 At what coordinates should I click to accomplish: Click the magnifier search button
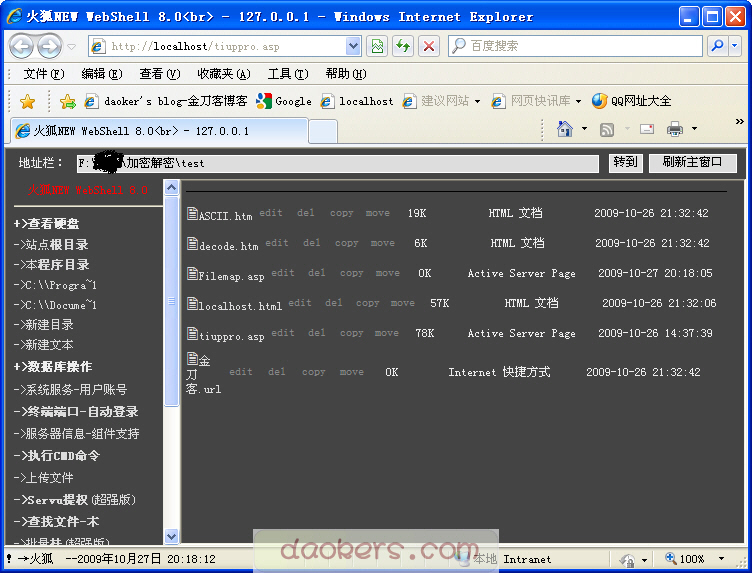[718, 46]
